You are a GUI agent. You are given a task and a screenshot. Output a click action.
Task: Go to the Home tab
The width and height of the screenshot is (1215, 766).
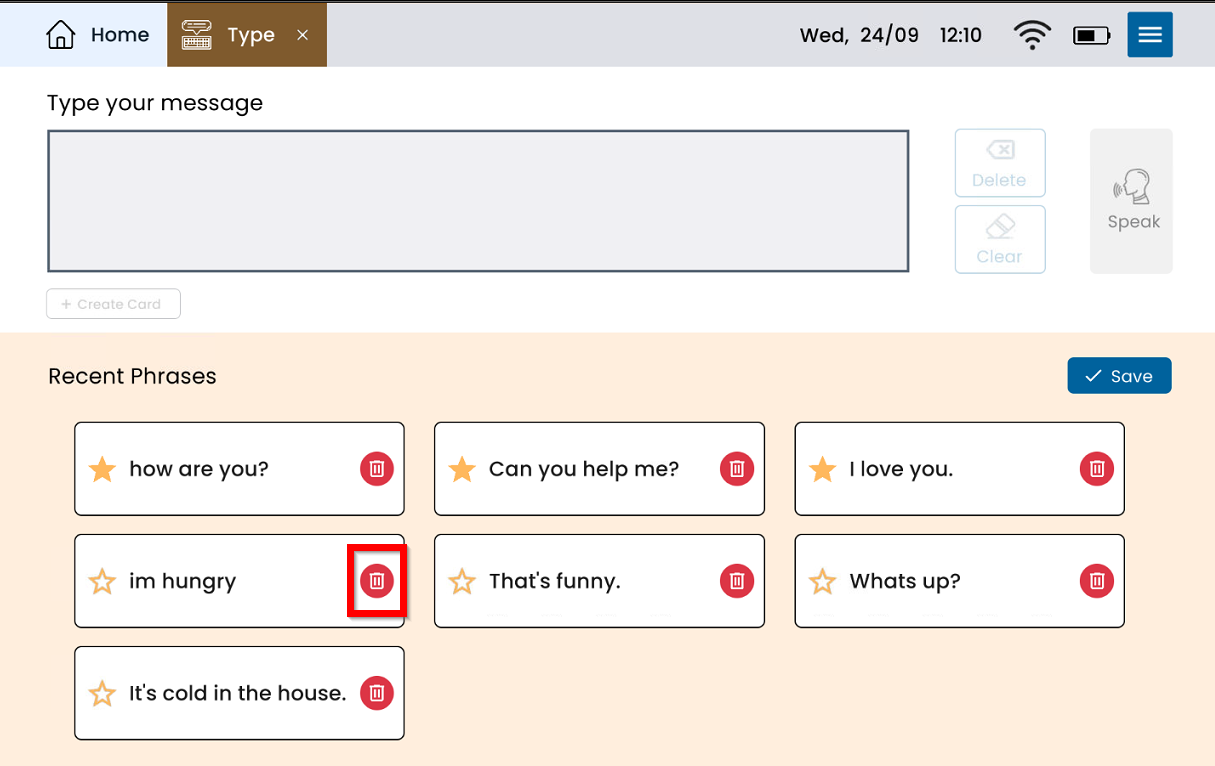click(x=98, y=35)
